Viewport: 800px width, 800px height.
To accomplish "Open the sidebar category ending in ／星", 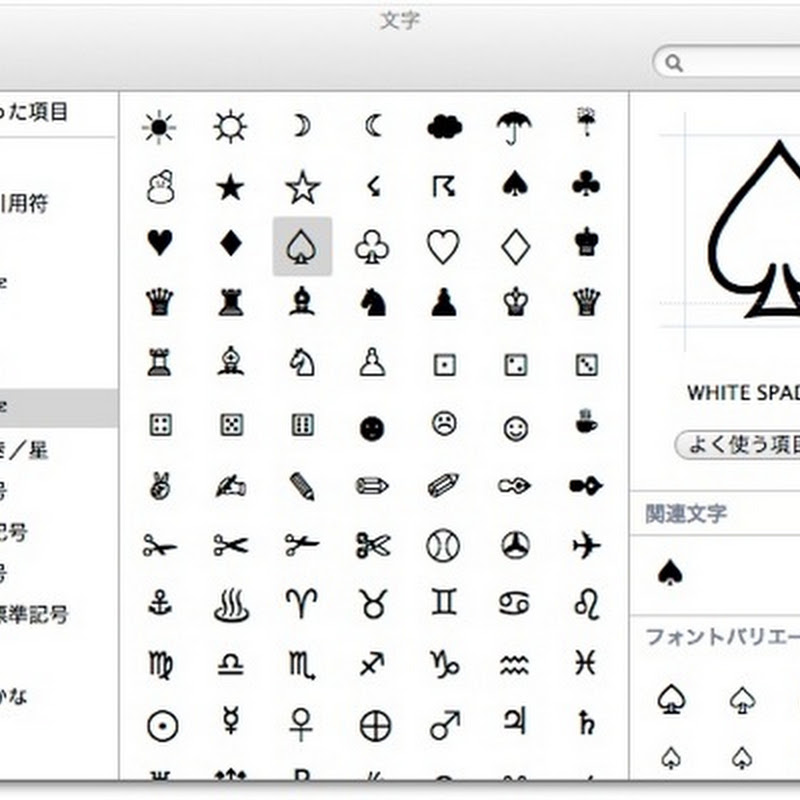I will pos(25,451).
